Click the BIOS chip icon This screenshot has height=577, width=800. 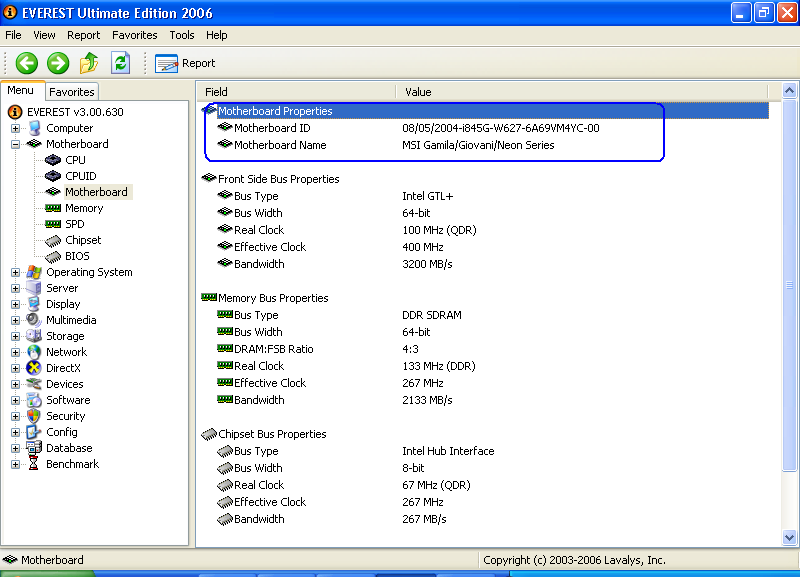click(53, 257)
